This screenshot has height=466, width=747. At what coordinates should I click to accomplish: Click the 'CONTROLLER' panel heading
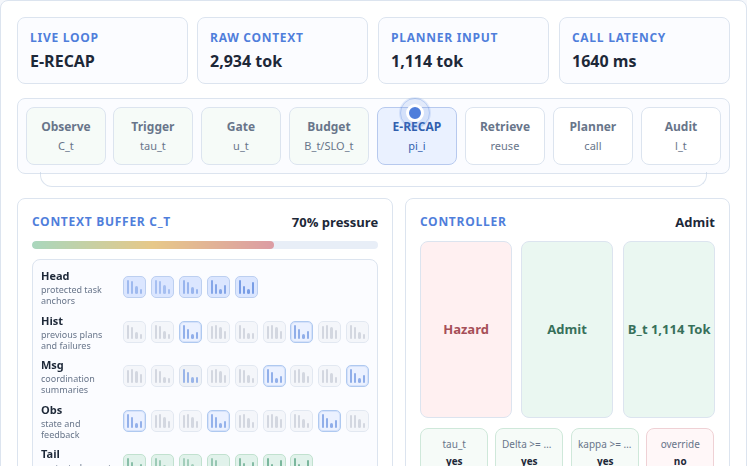point(463,222)
